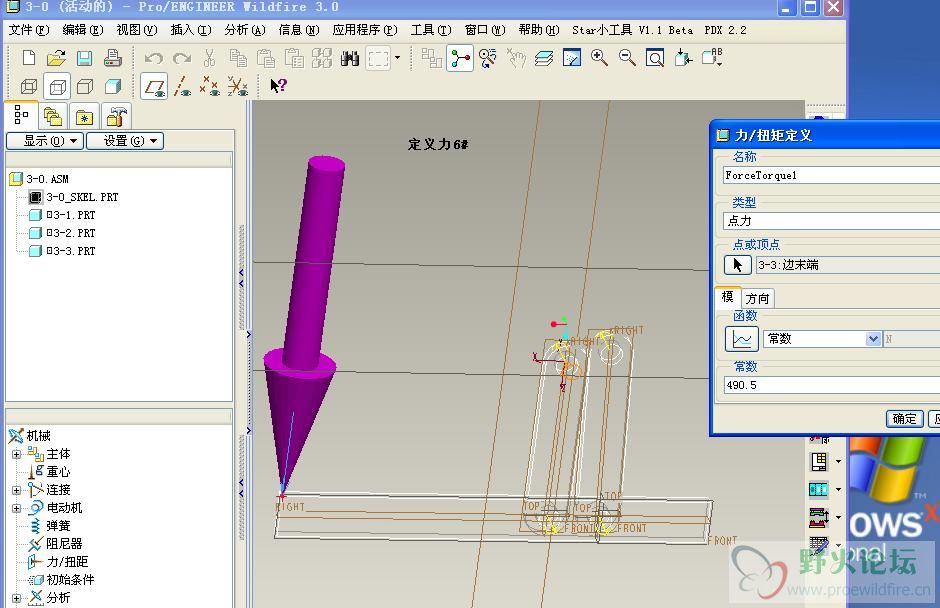Print using the printer icon

[112, 58]
